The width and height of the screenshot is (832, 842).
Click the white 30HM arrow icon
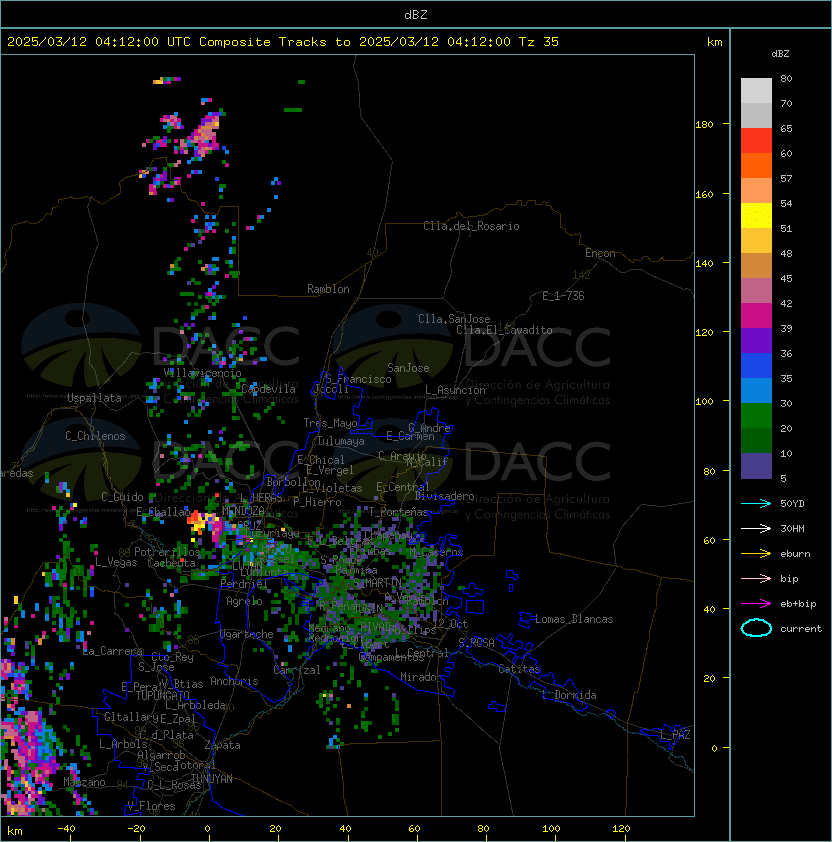[x=756, y=528]
